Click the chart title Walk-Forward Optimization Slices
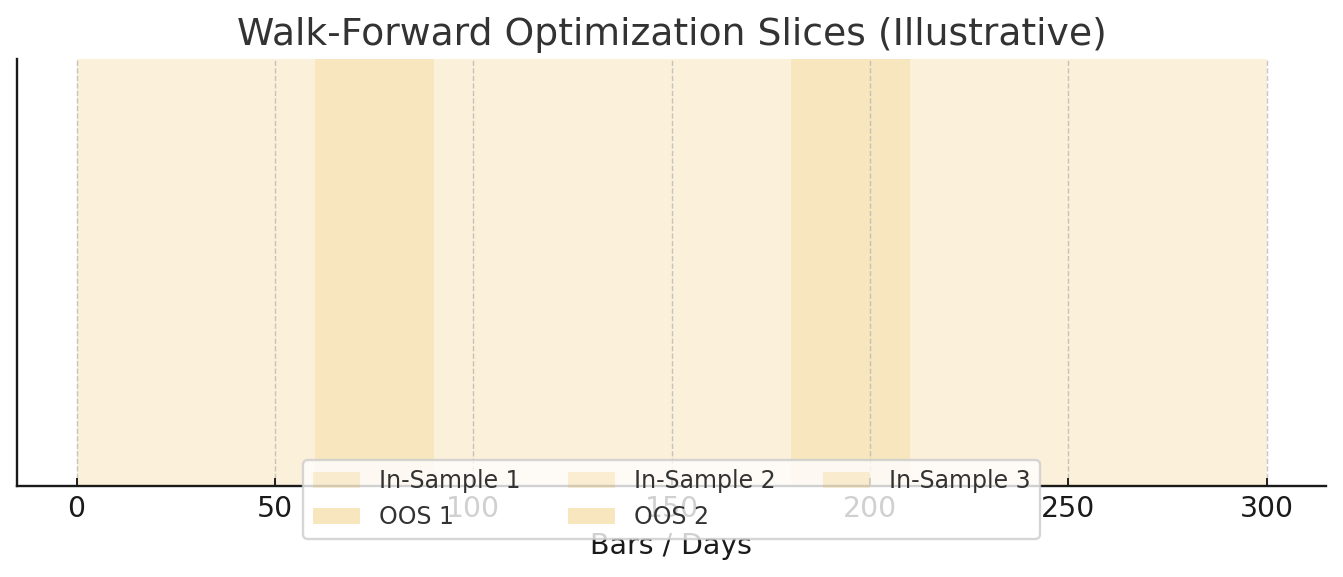The width and height of the screenshot is (1343, 577). [671, 33]
